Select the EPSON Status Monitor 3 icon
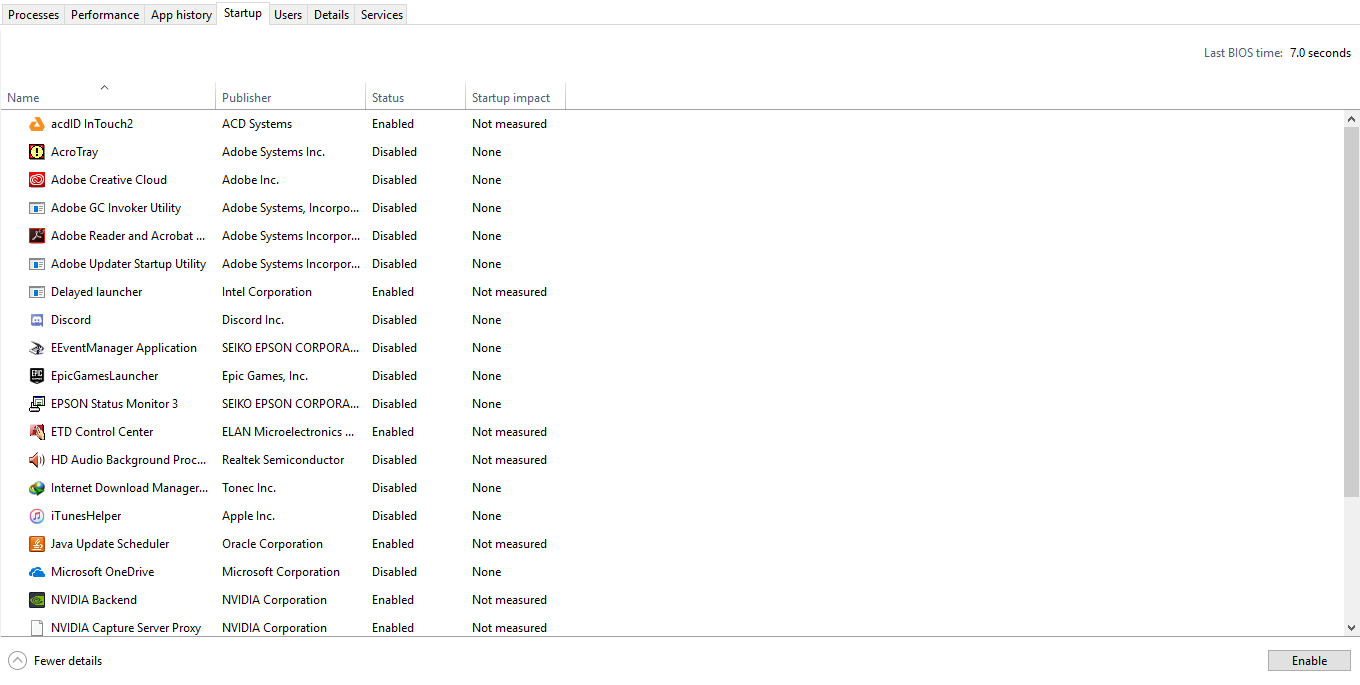The image size is (1360, 685). point(37,404)
